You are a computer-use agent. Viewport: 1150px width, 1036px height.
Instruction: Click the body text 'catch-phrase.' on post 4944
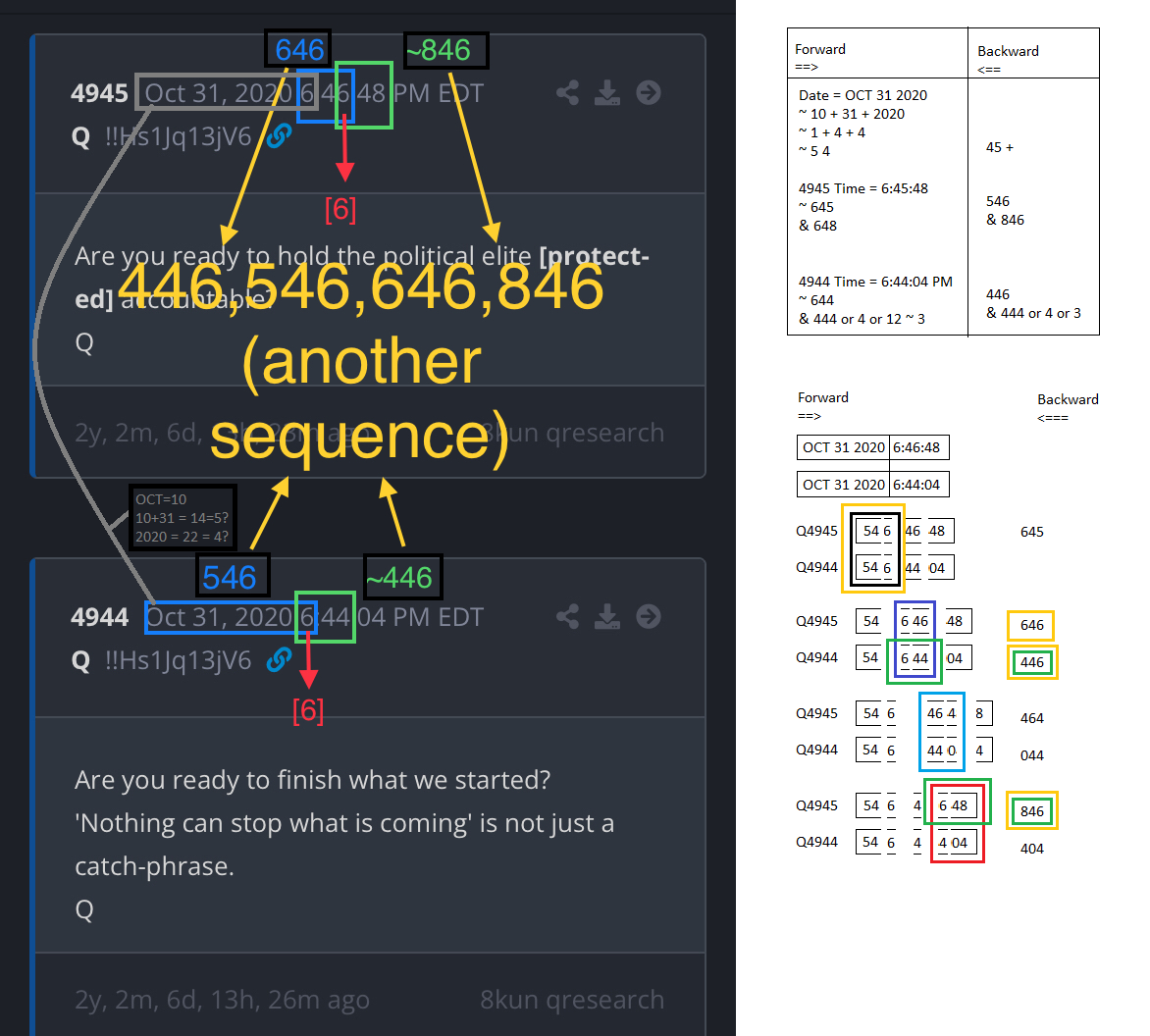click(154, 866)
